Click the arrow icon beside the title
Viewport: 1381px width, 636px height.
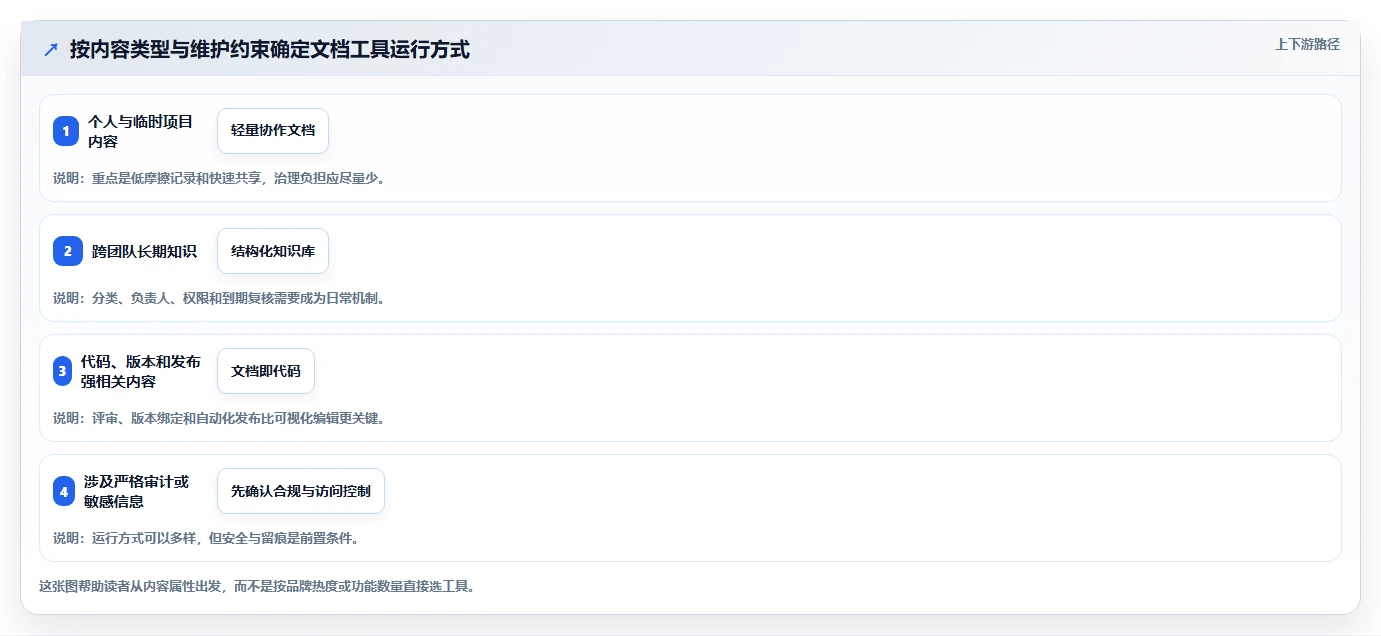pyautogui.click(x=51, y=49)
